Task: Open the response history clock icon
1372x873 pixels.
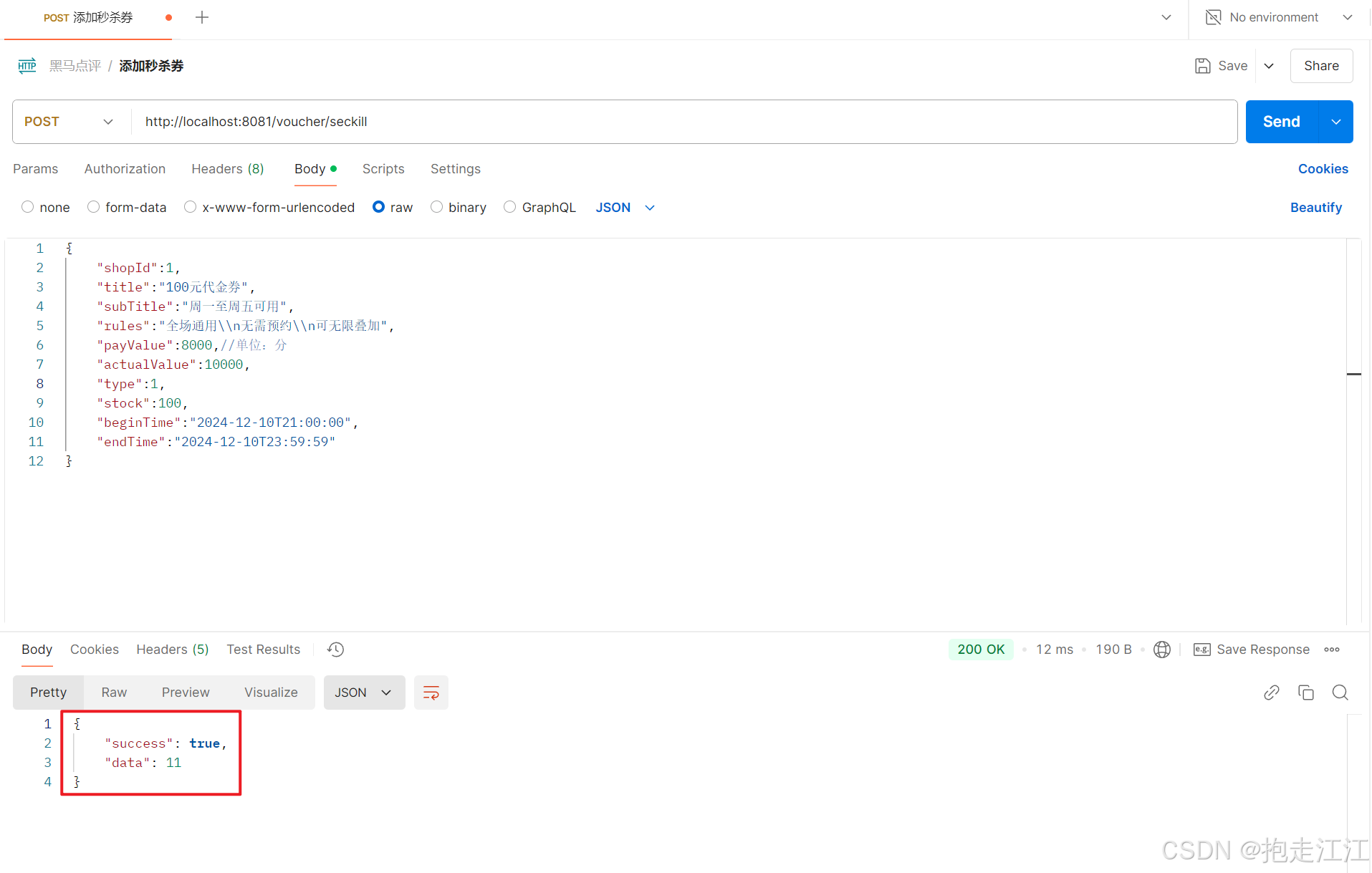Action: click(x=335, y=650)
